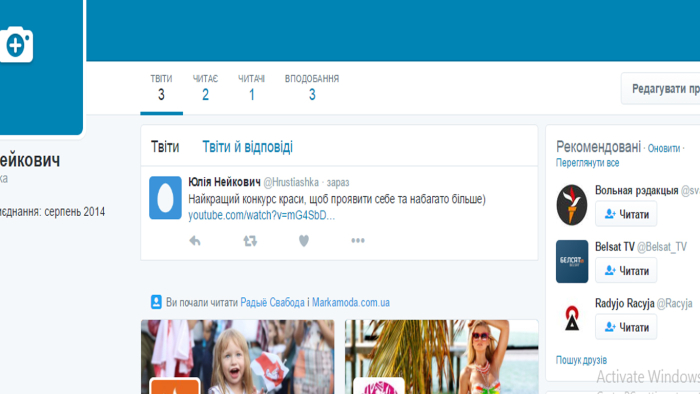Follow Вольная рэдакцыя with Читати button
700x394 pixels.
(626, 214)
